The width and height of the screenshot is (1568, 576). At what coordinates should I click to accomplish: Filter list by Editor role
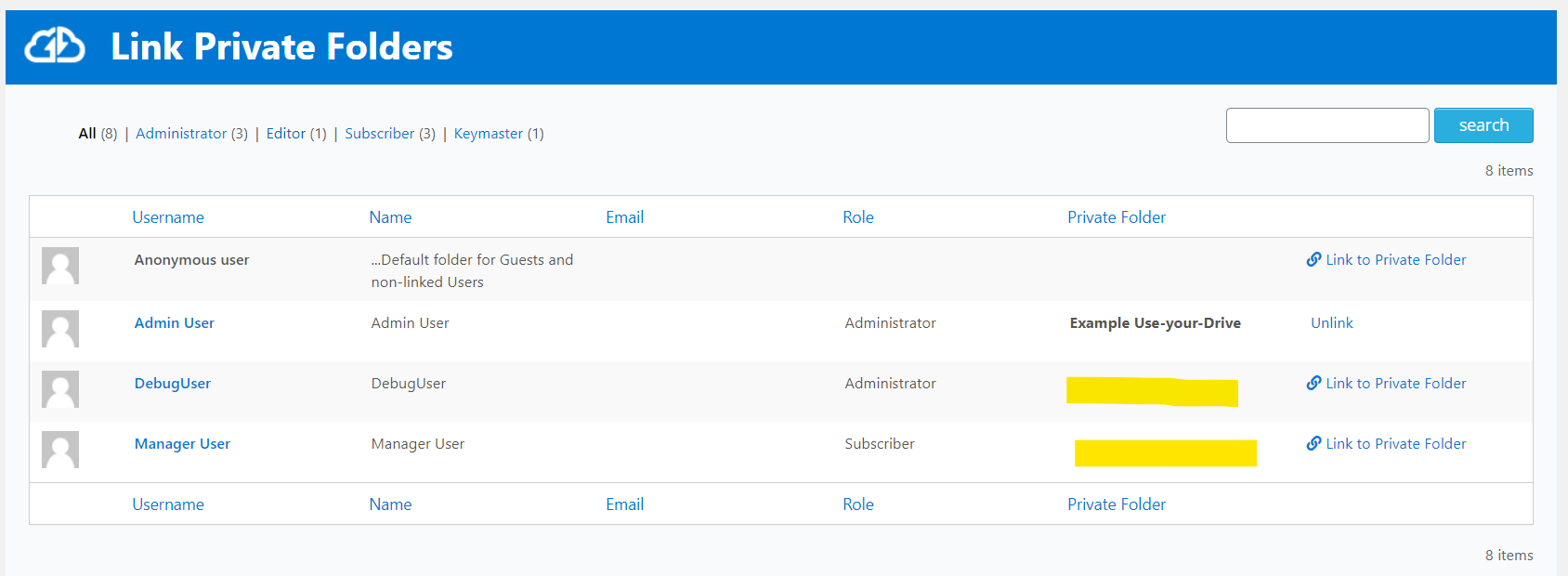(x=285, y=134)
